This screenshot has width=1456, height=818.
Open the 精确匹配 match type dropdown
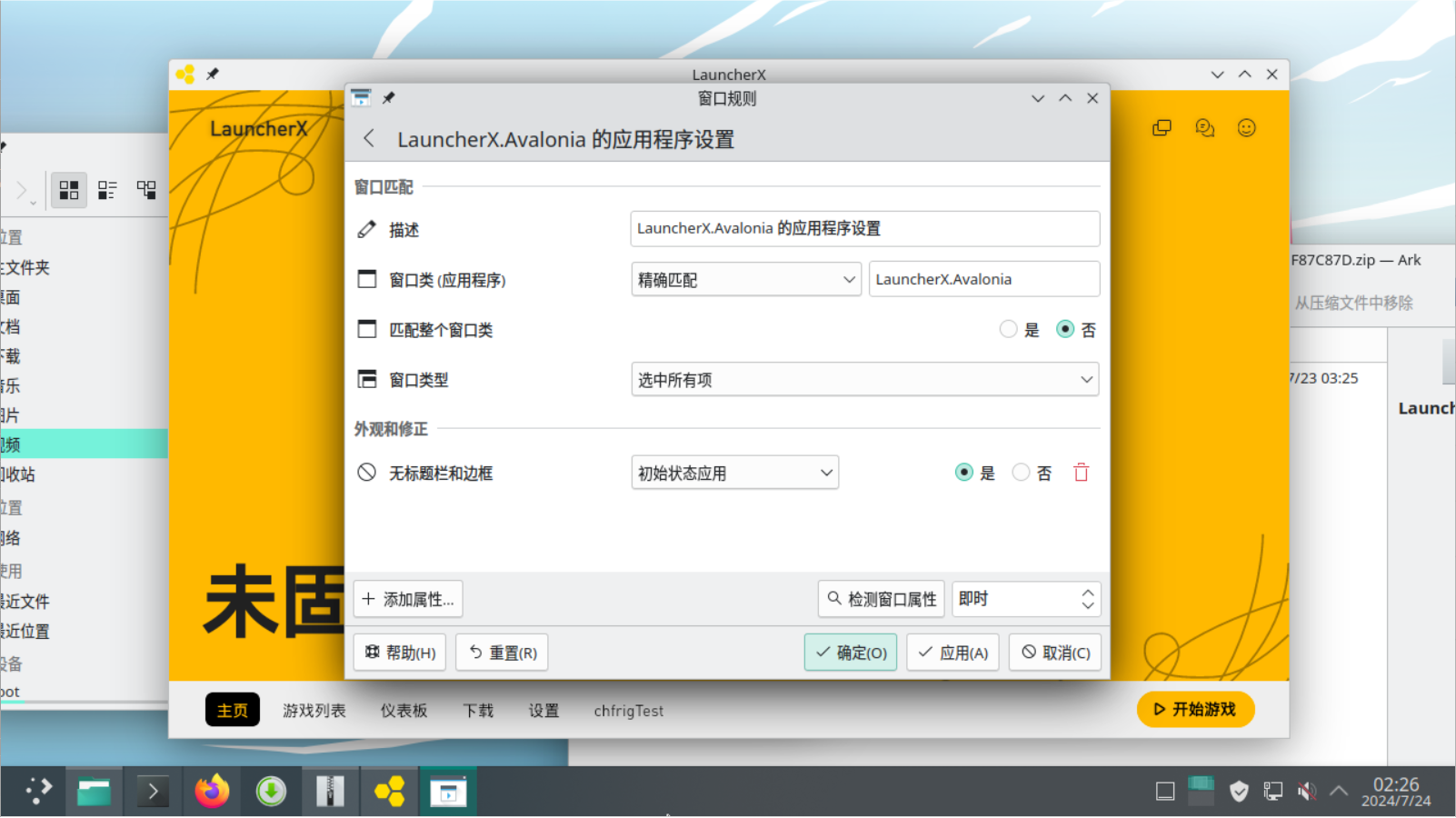pos(746,279)
